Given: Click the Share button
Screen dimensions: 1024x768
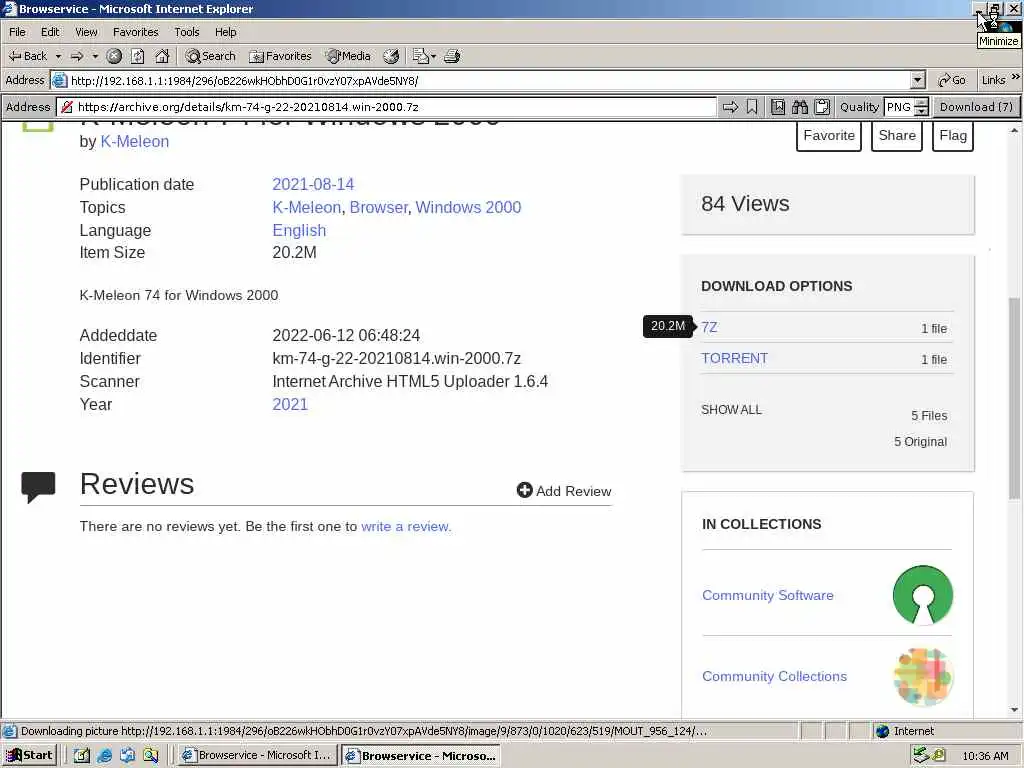Looking at the screenshot, I should pyautogui.click(x=897, y=136).
